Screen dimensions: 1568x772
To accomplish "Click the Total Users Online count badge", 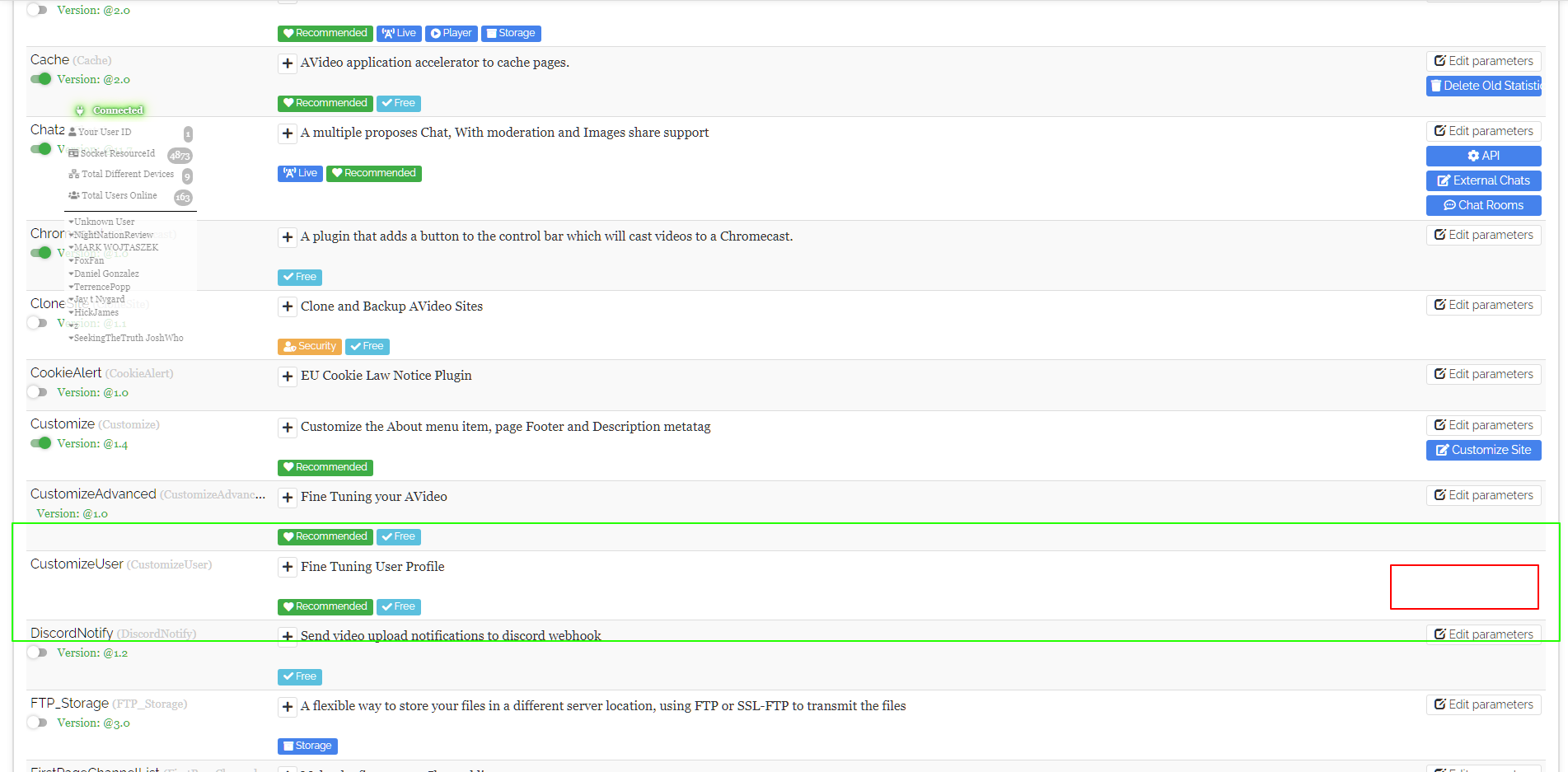I will (x=184, y=197).
